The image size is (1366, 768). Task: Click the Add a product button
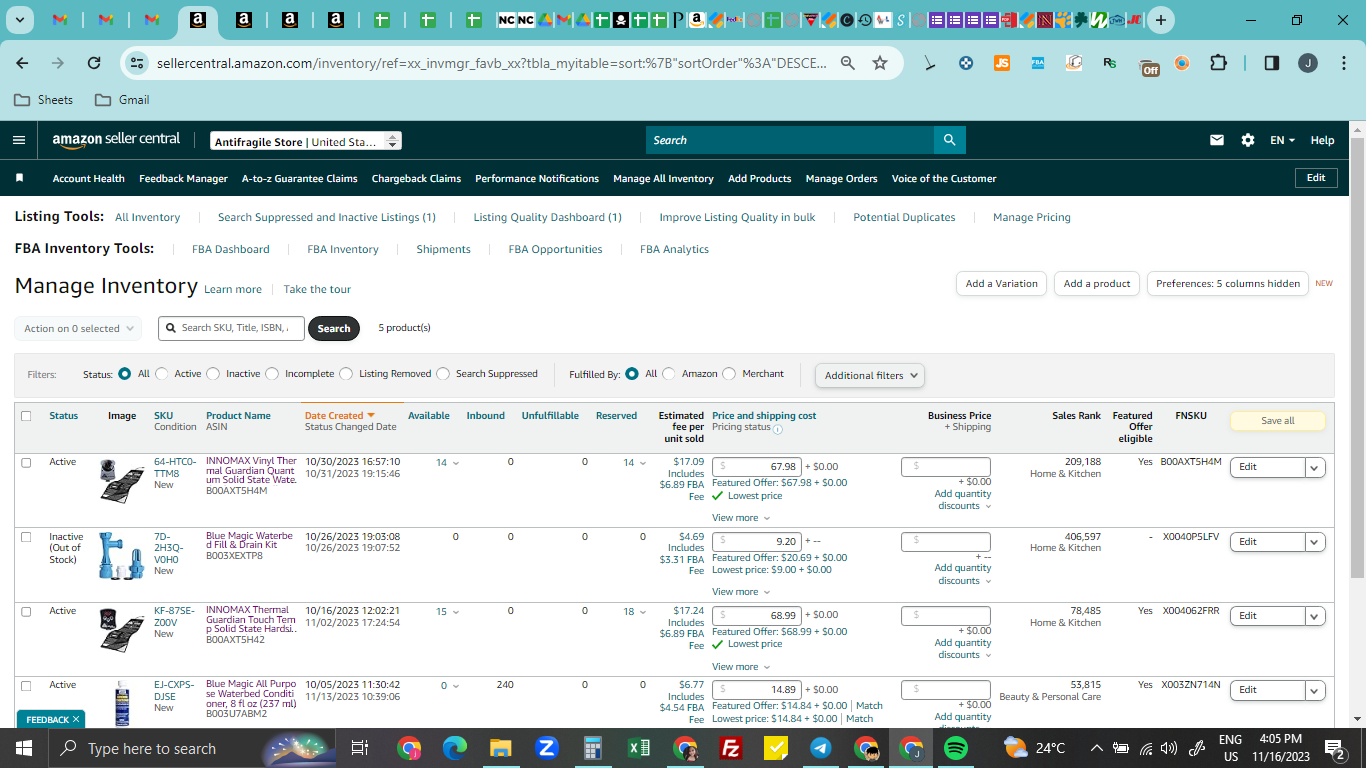(1097, 284)
